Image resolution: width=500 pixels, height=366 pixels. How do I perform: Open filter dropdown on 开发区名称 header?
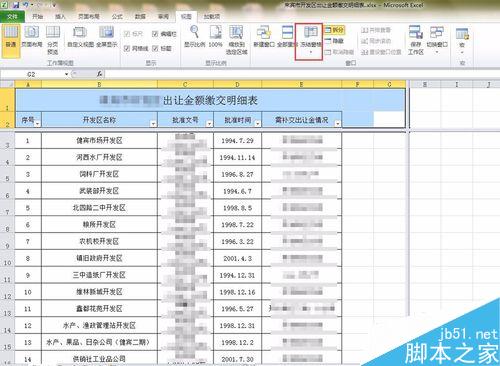[x=153, y=124]
